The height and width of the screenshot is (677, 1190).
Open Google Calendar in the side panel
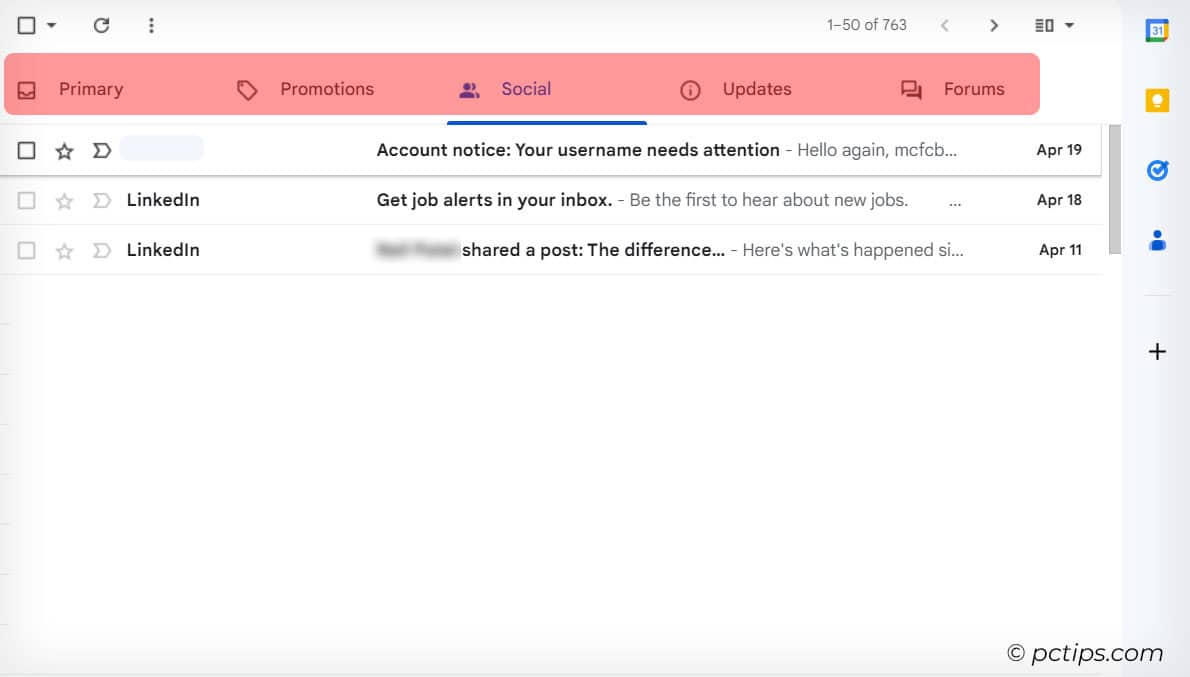coord(1157,30)
